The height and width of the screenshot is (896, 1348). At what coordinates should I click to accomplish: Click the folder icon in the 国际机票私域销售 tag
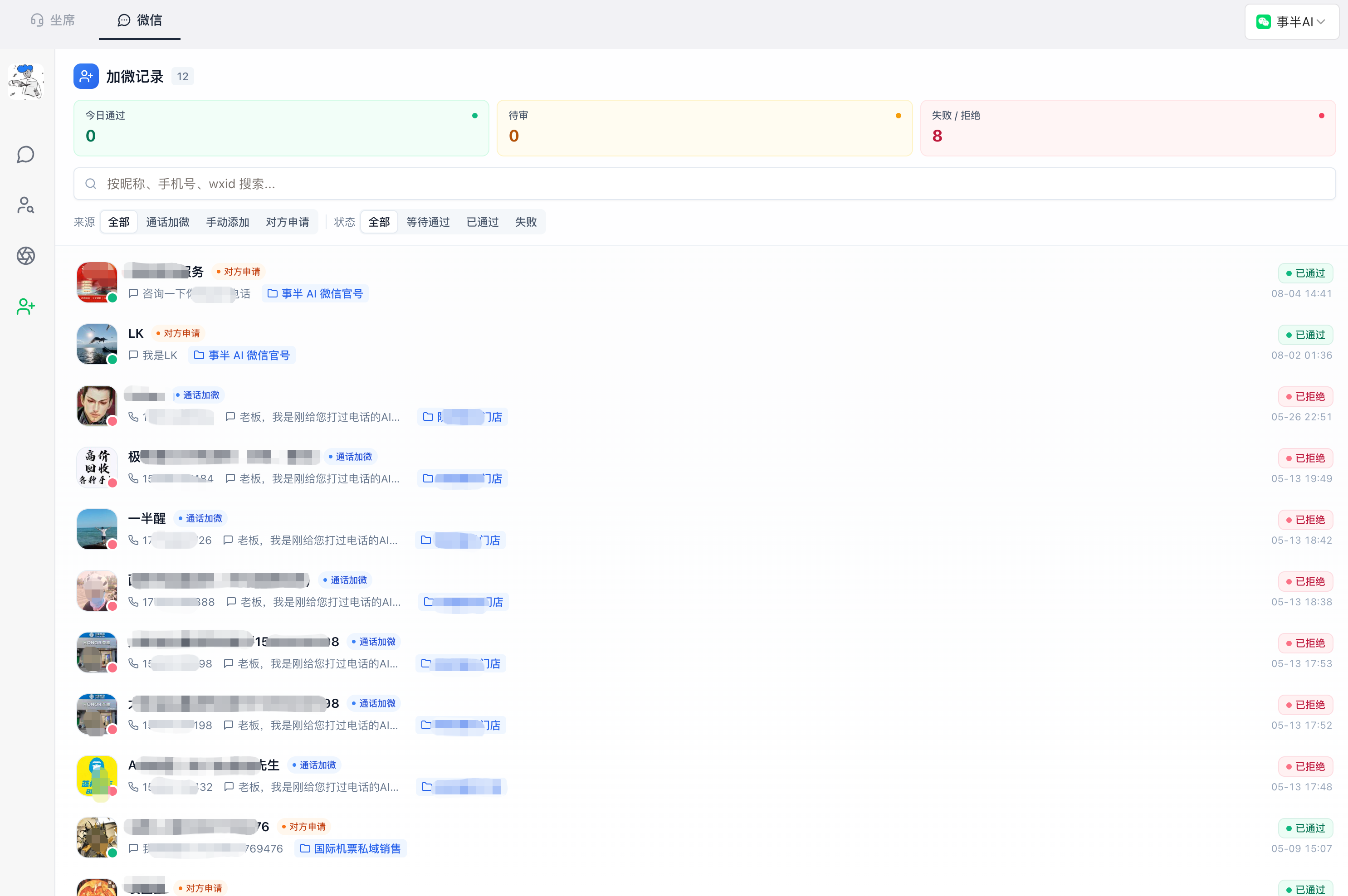pyautogui.click(x=305, y=848)
